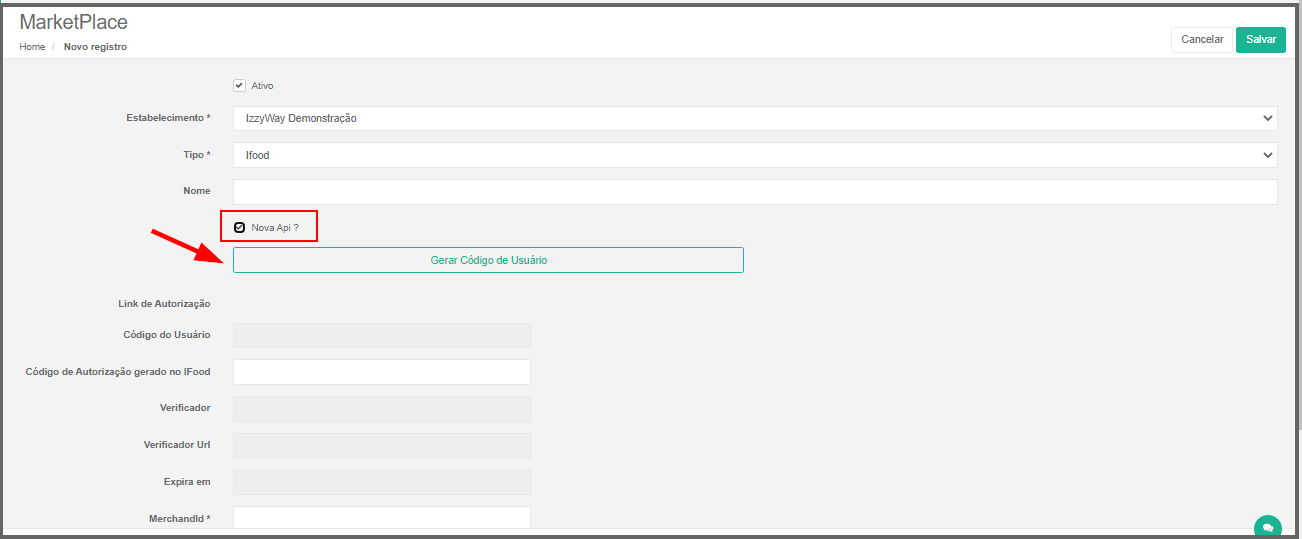Click the Código do Usuário field
Screen dimensions: 1302x539
coord(382,335)
